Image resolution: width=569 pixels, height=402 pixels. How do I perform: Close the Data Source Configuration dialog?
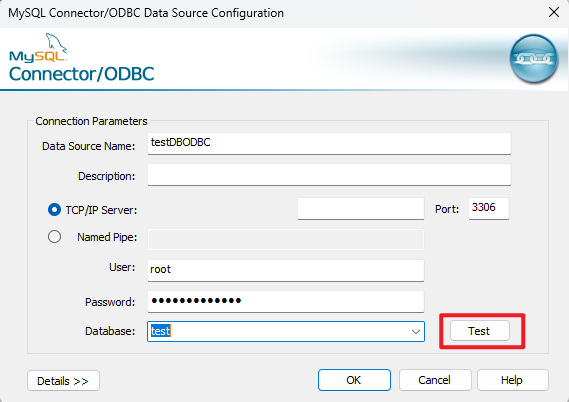pyautogui.click(x=554, y=12)
